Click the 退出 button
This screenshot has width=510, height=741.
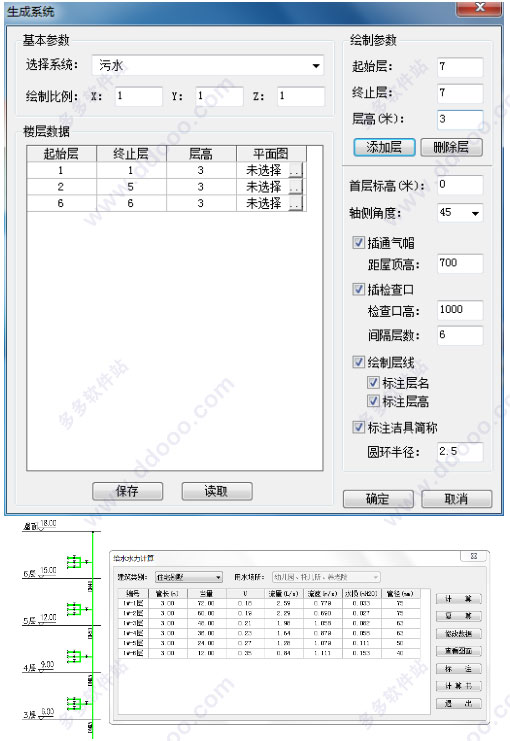tap(458, 704)
